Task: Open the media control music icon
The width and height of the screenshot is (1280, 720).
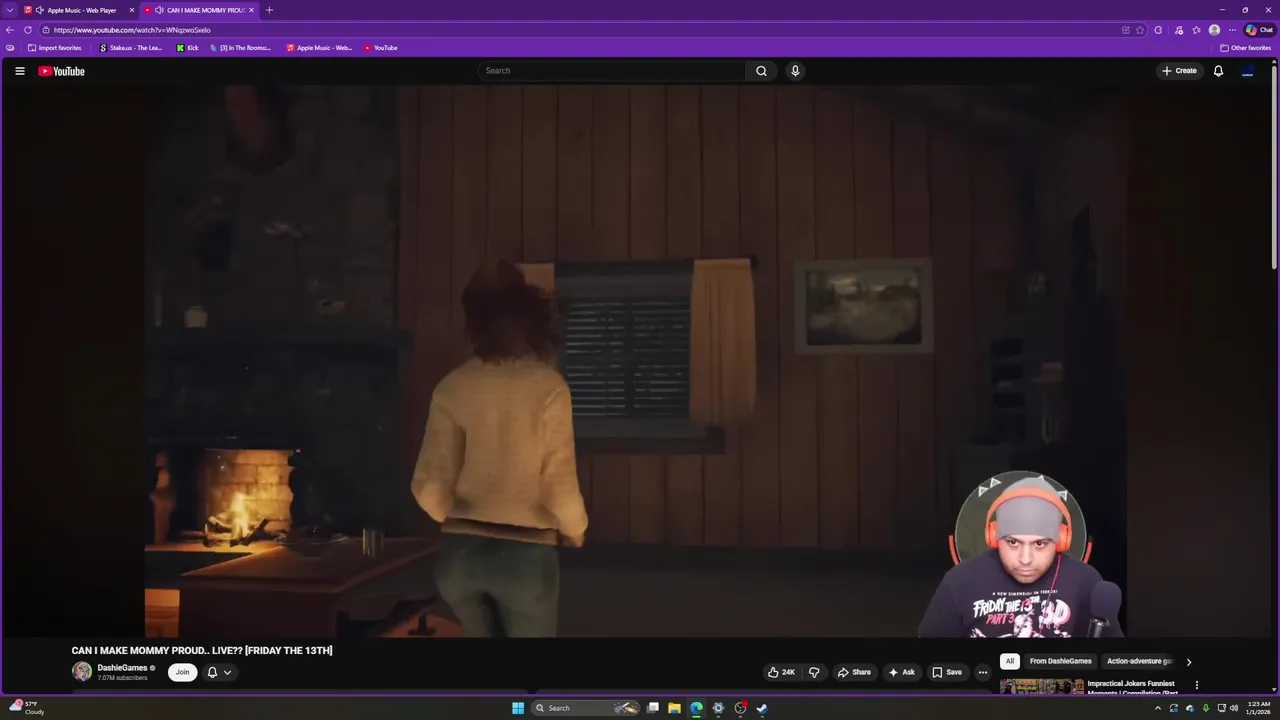Action: (x=1179, y=30)
